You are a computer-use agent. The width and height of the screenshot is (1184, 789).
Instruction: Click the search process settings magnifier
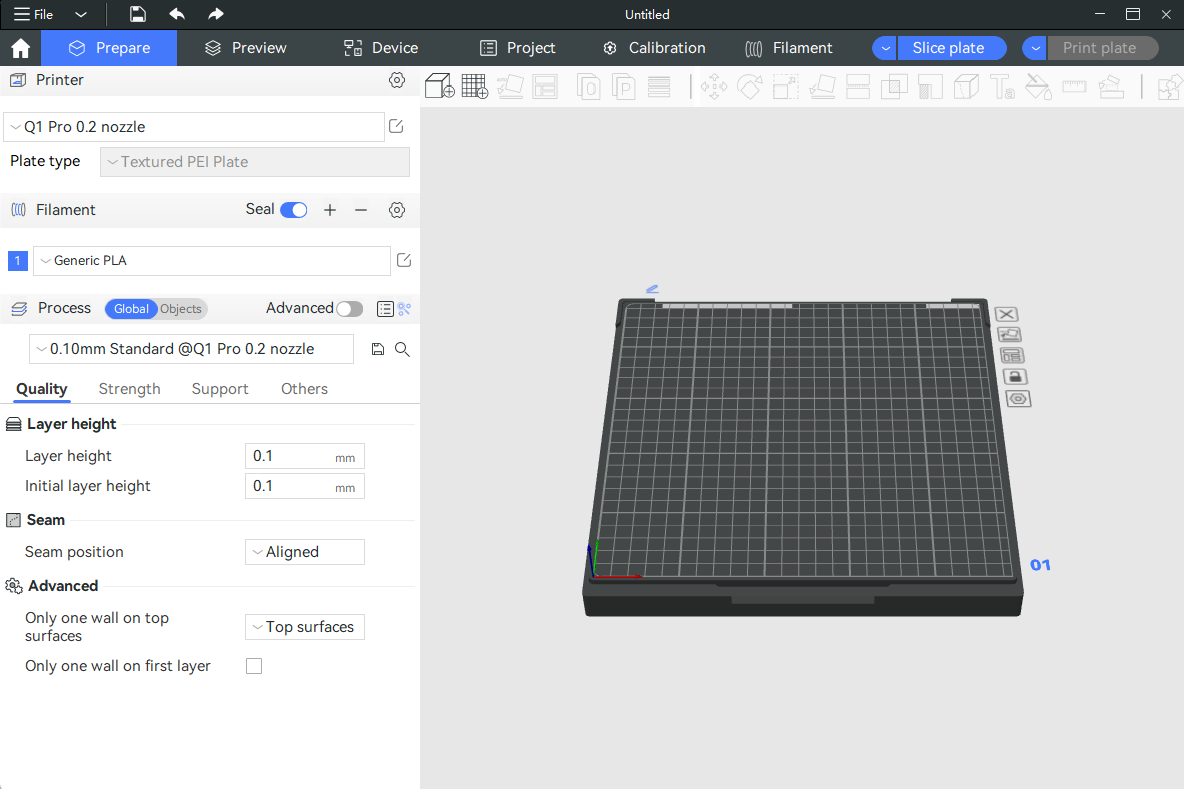click(x=402, y=349)
